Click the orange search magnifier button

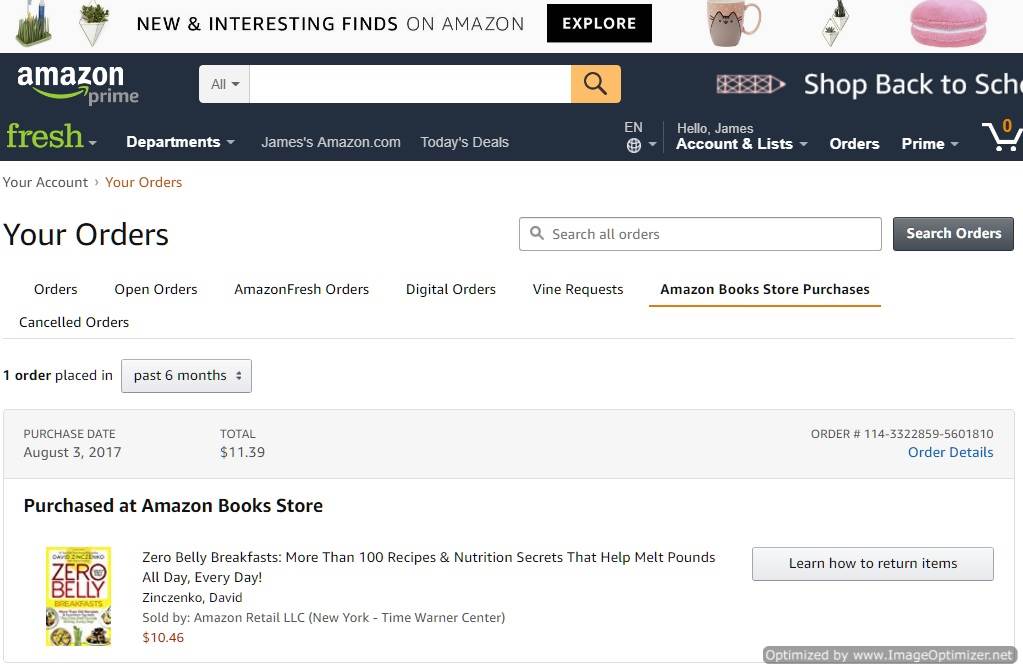pyautogui.click(x=595, y=84)
